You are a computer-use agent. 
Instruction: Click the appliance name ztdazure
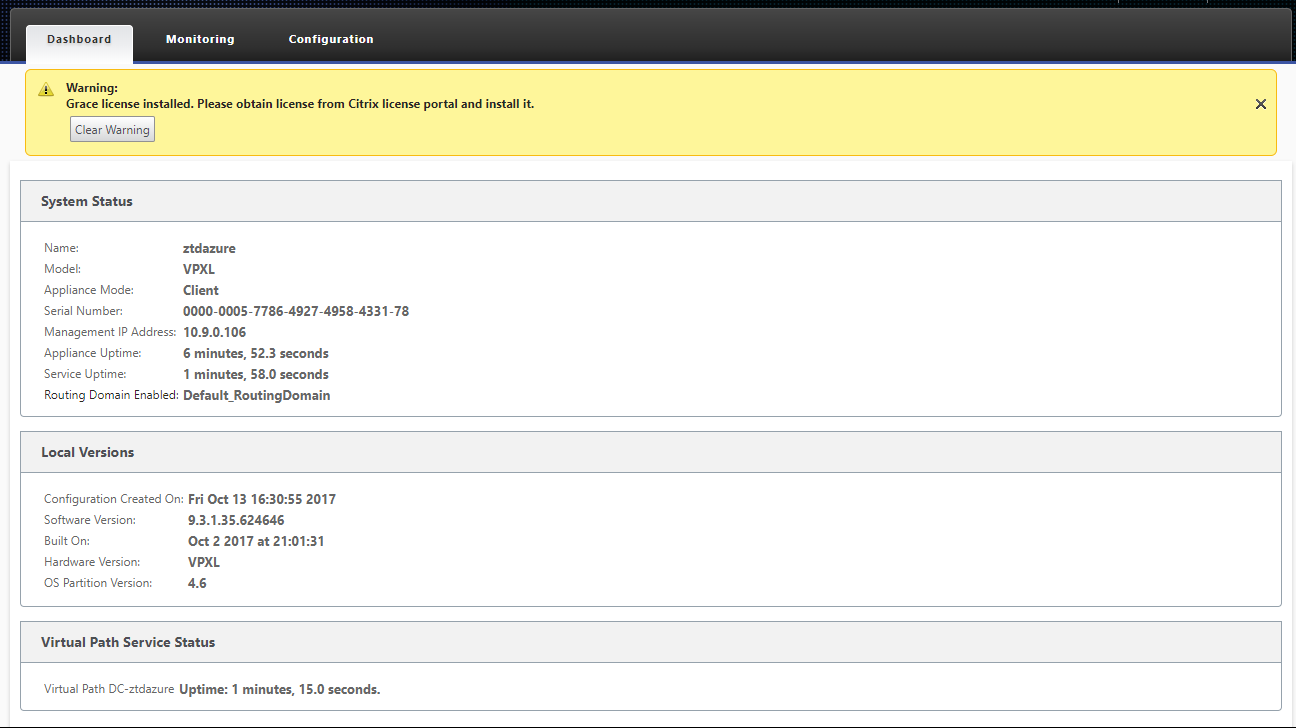pyautogui.click(x=209, y=248)
